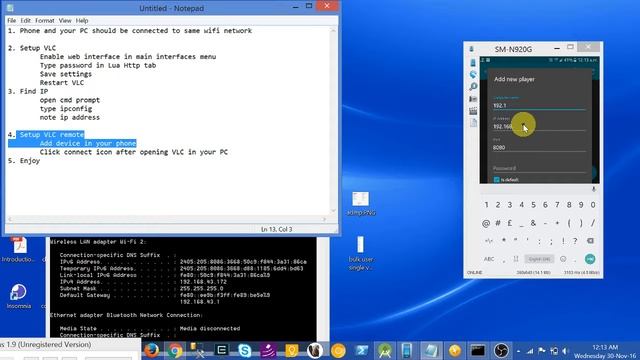This screenshot has height=360, width=640.
Task: Select the Introduction PDF desktop icon
Action: point(19,250)
